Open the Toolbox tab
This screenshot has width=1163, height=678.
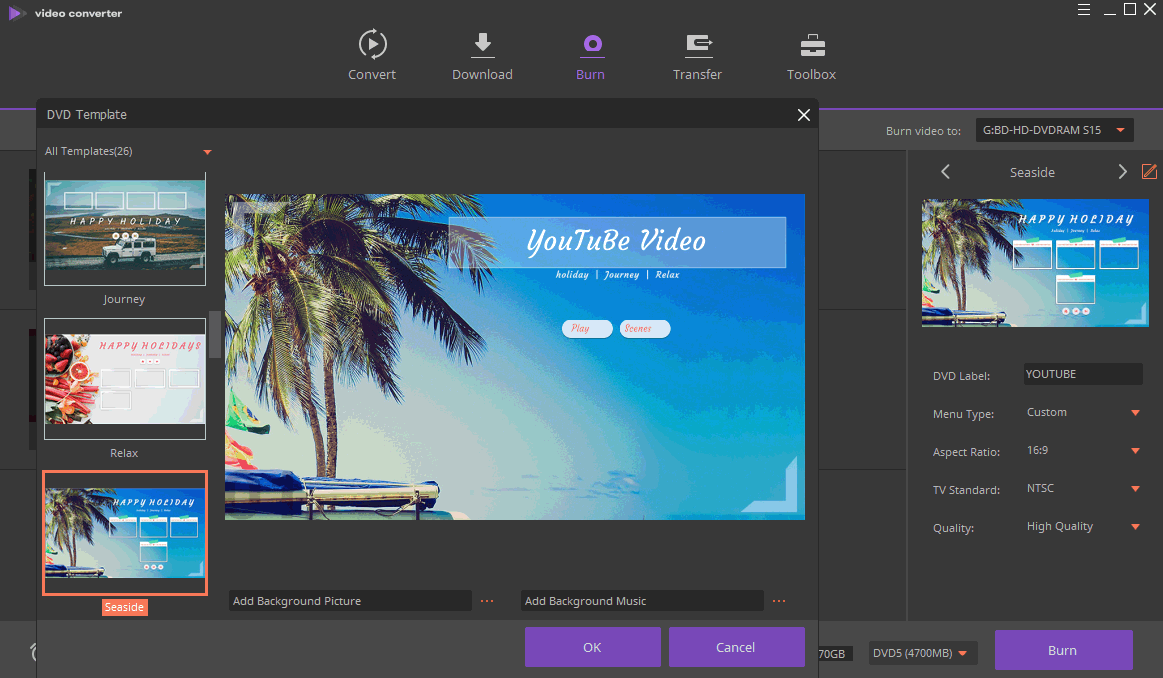(x=811, y=55)
